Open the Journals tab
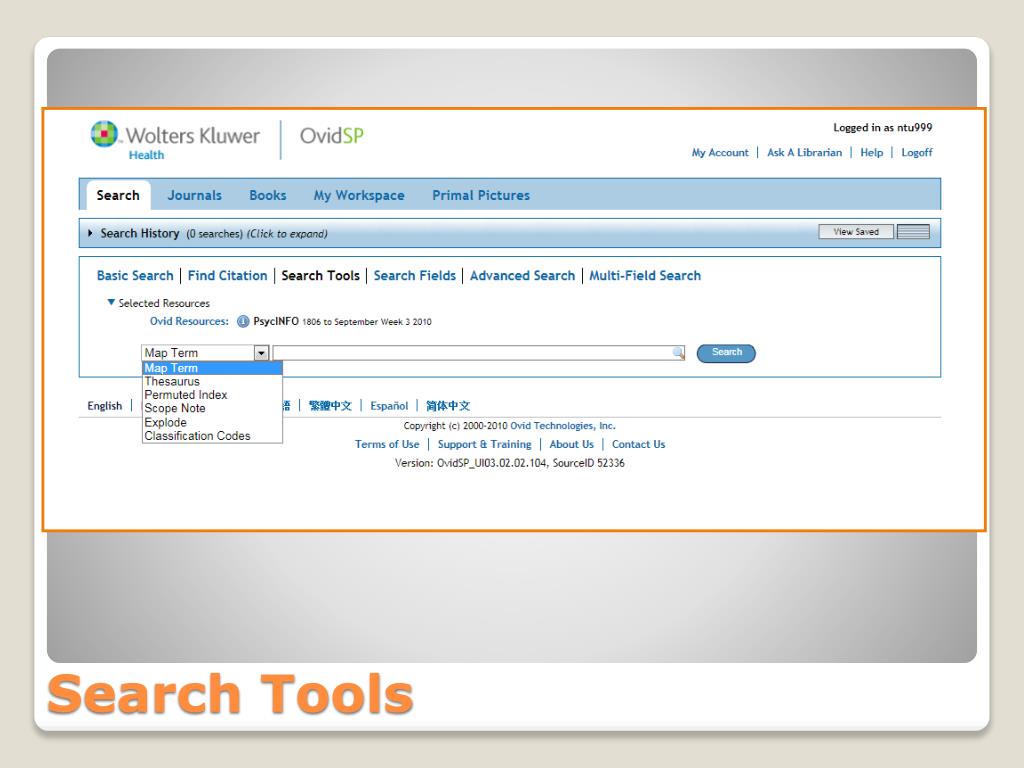This screenshot has height=768, width=1024. 195,195
